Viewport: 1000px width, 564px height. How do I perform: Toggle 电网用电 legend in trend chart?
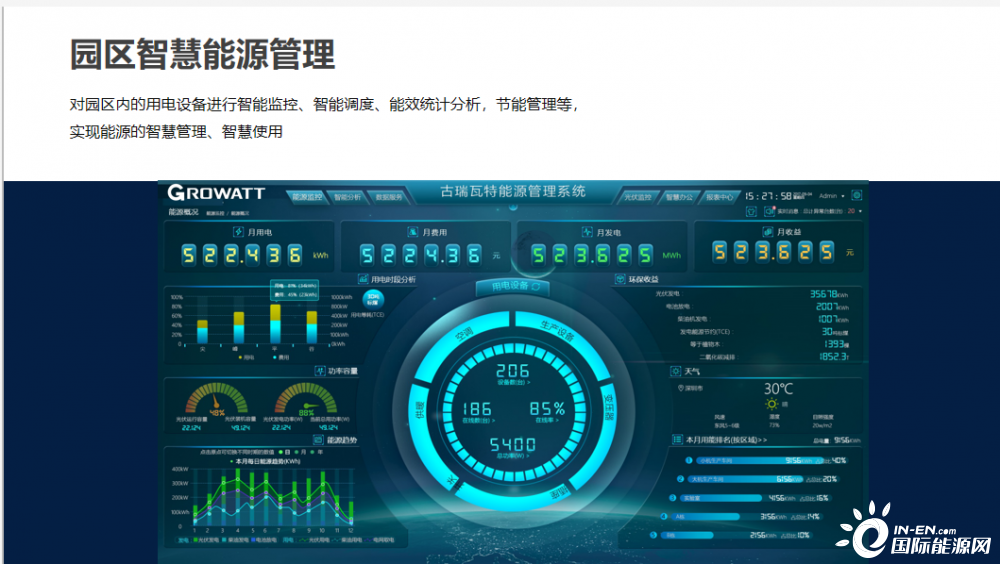point(380,540)
